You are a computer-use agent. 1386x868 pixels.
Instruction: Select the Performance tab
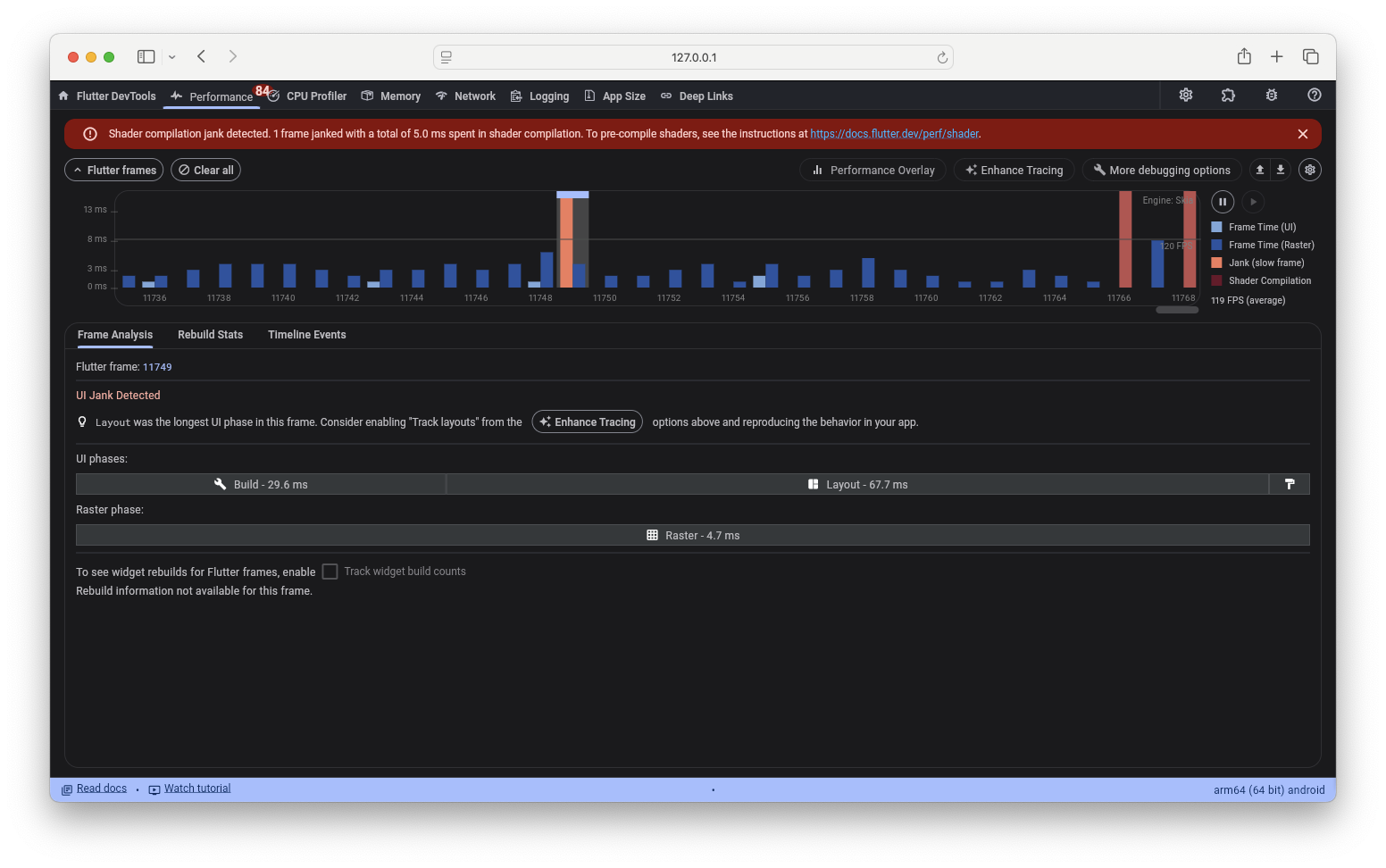coord(213,96)
